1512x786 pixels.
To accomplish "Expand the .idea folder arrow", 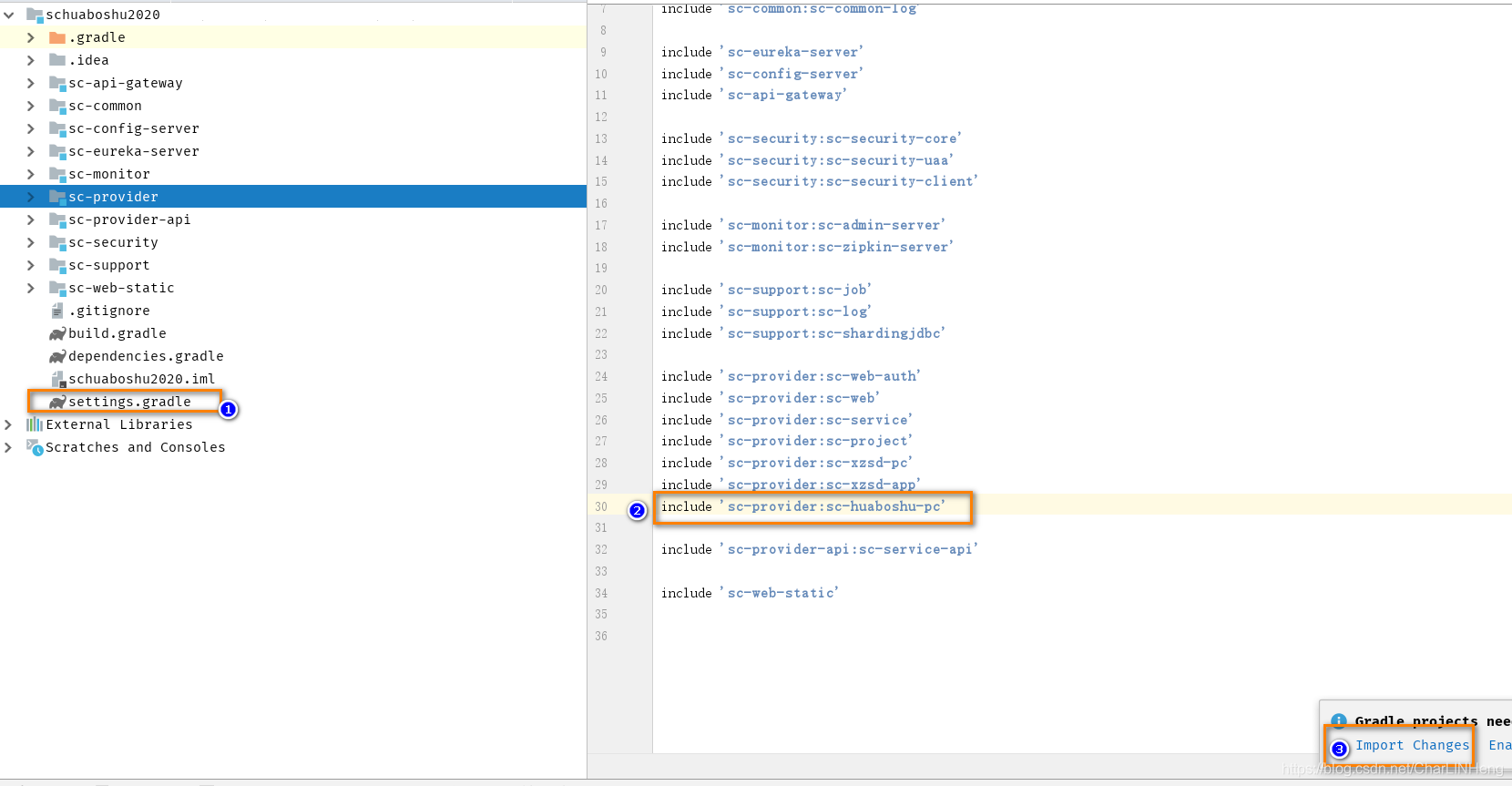I will click(31, 60).
